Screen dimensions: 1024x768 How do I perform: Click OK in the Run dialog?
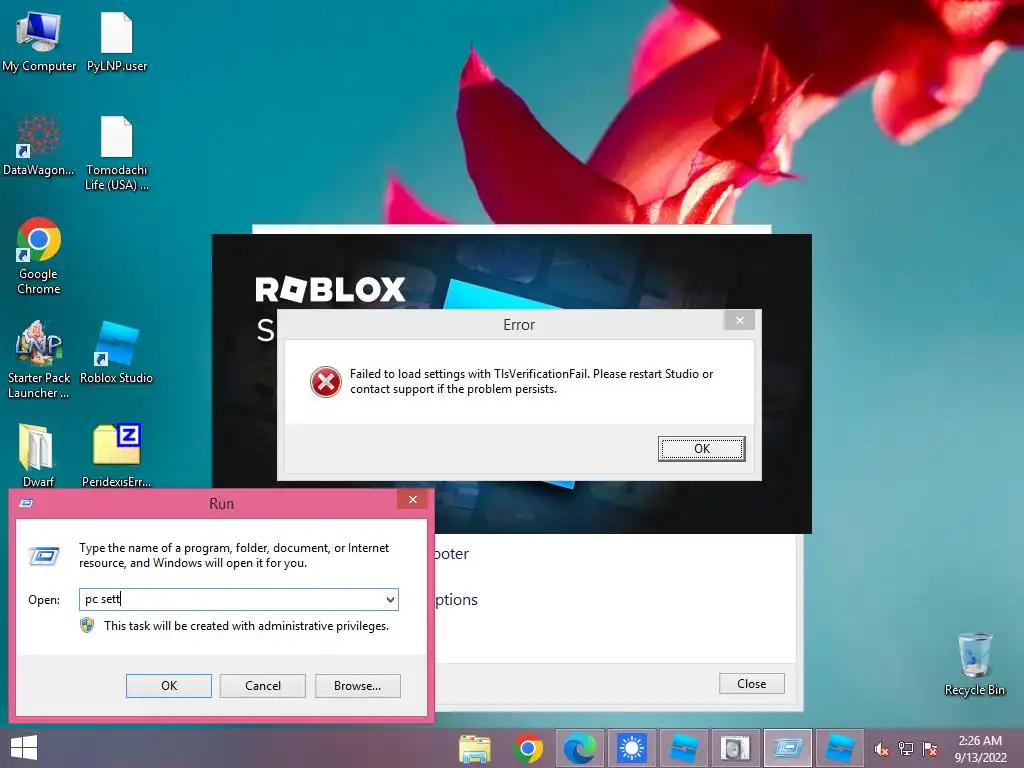tap(168, 686)
